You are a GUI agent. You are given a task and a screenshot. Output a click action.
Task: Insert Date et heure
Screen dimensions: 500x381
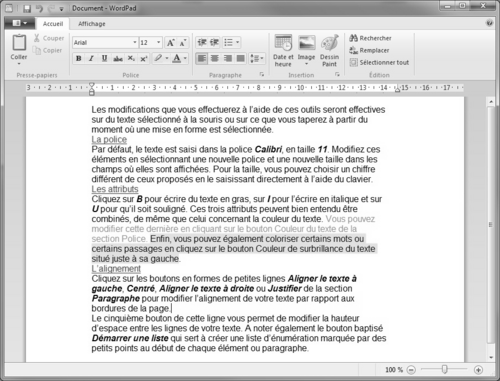point(283,51)
